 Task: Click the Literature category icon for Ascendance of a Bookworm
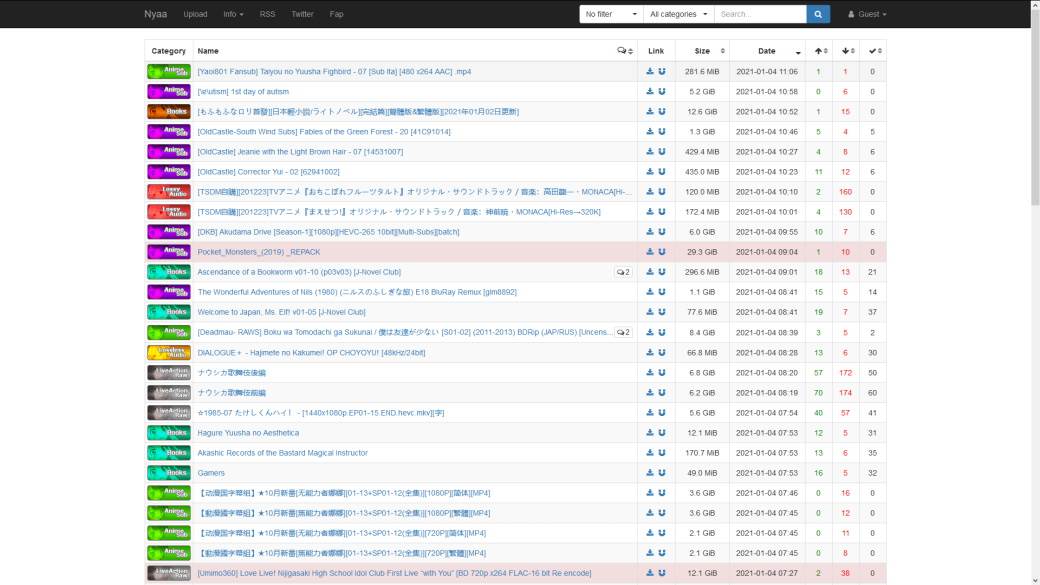[167, 273]
